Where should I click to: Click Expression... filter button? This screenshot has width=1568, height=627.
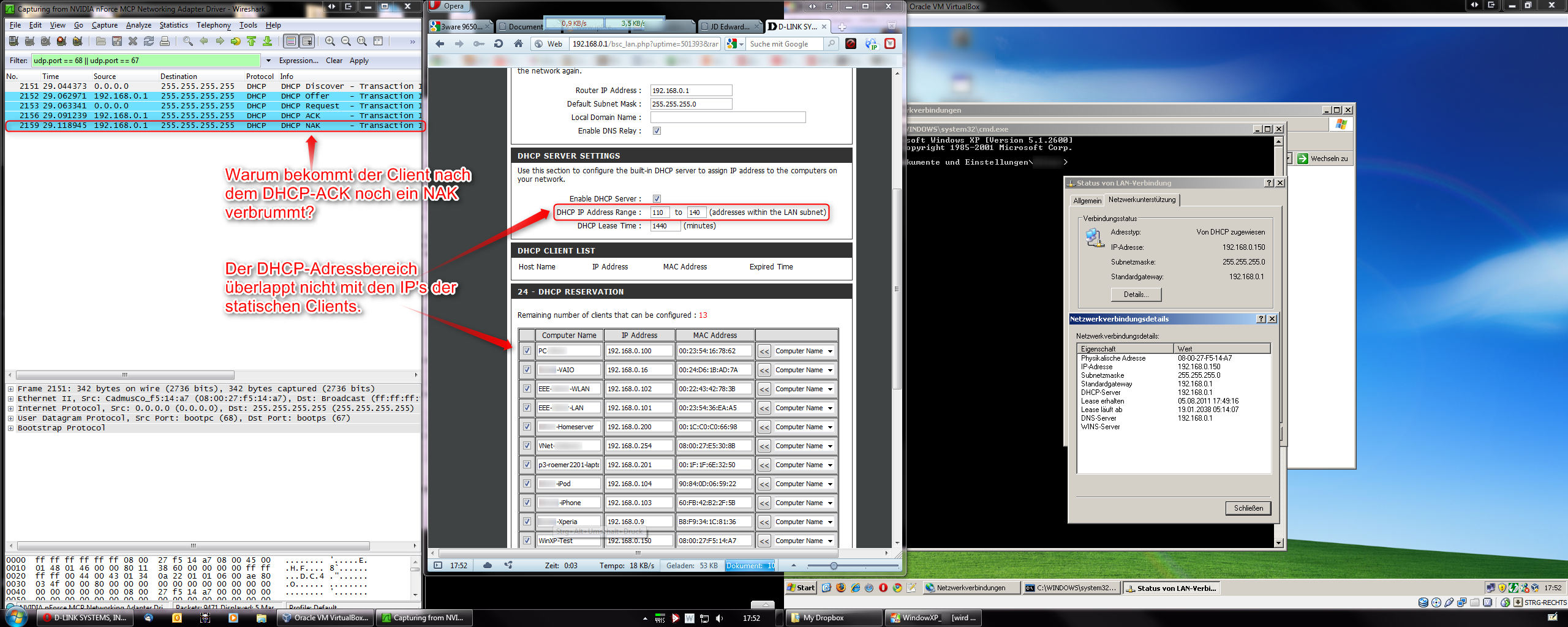[x=299, y=61]
